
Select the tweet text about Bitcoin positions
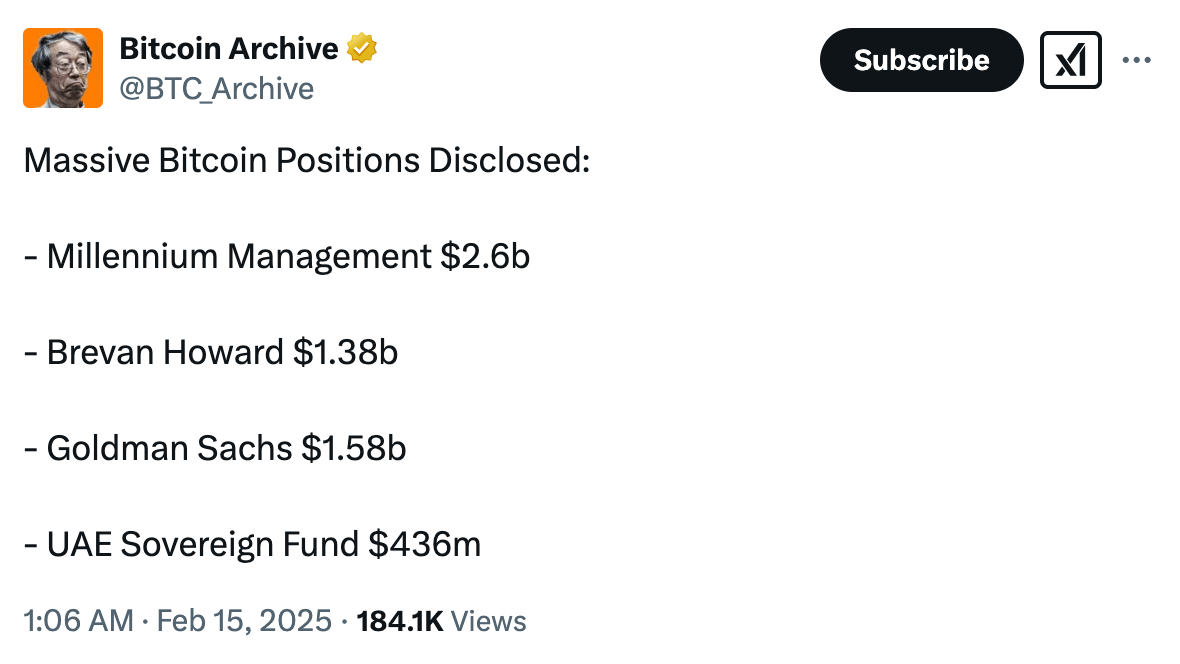click(x=306, y=160)
